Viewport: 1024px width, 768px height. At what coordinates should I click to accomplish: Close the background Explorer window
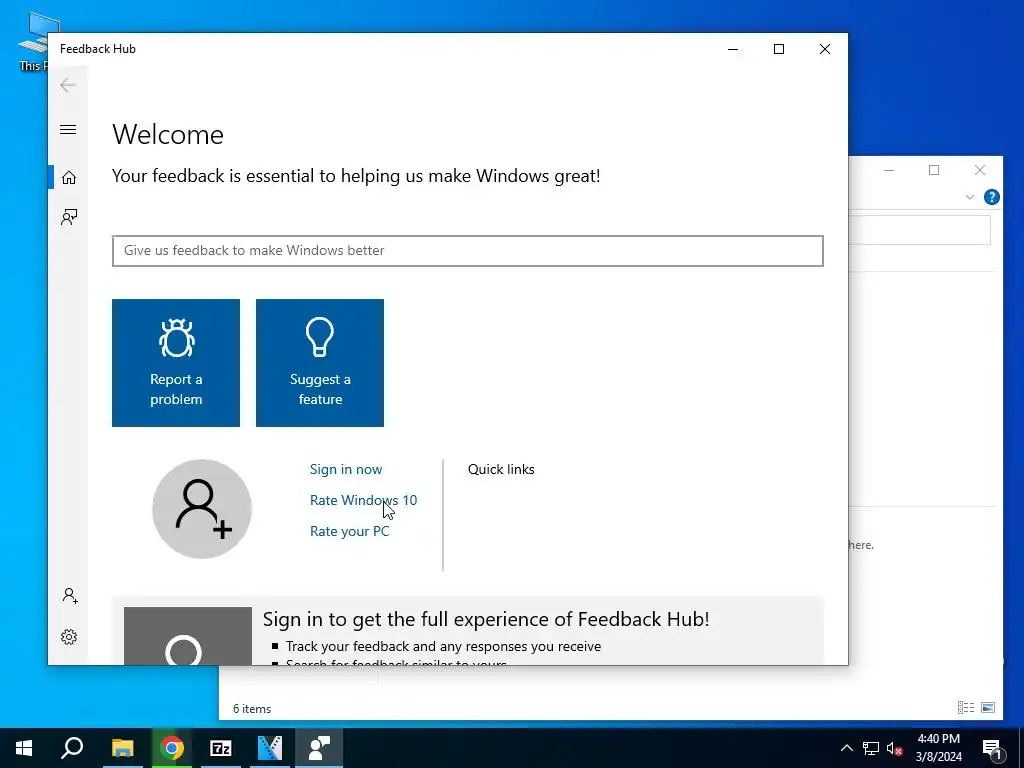click(980, 170)
